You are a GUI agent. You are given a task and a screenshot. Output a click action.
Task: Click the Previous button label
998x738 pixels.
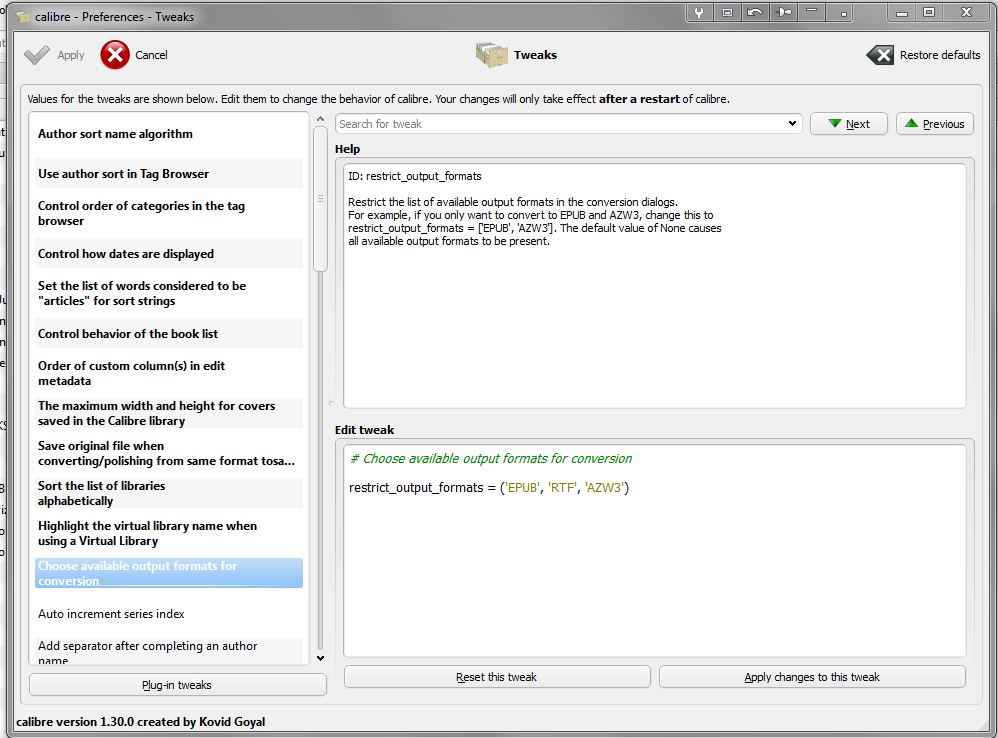pyautogui.click(x=943, y=124)
